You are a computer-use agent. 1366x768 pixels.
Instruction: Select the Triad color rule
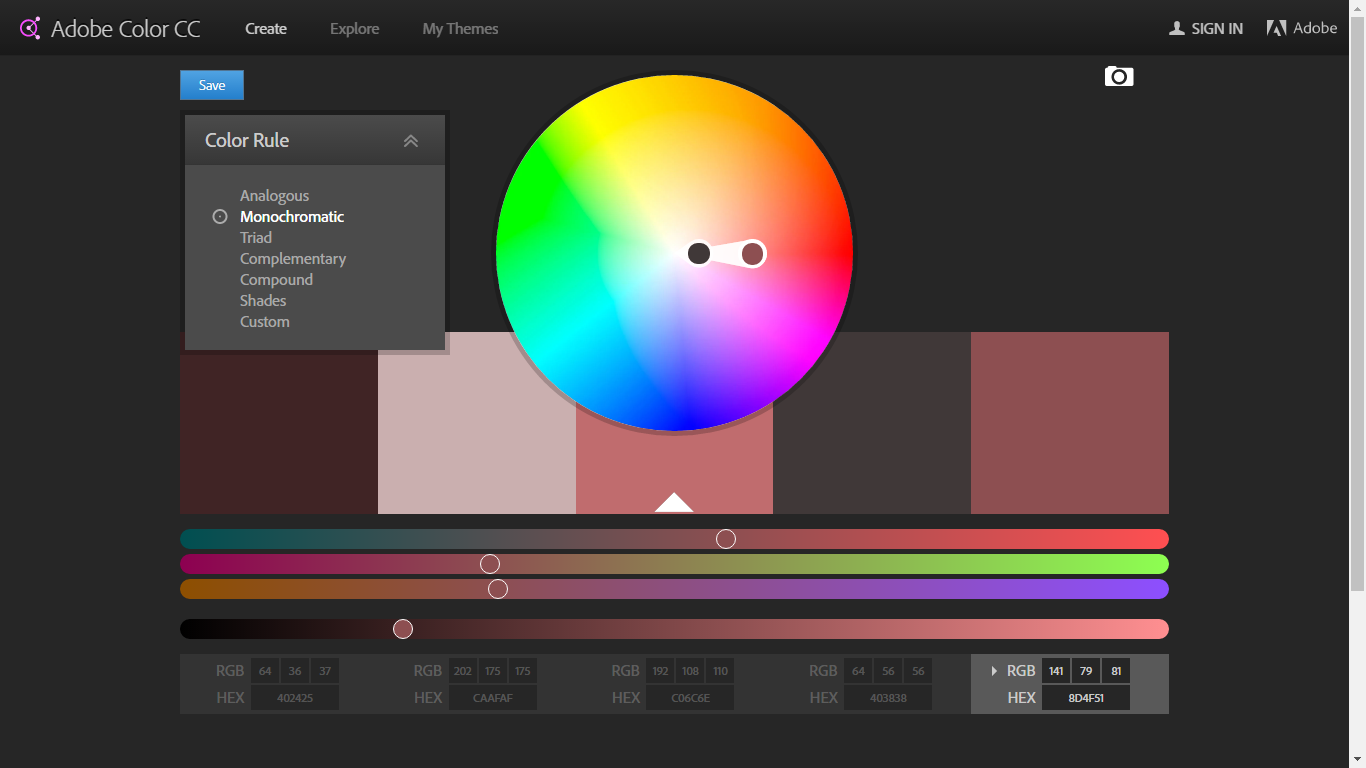pyautogui.click(x=256, y=238)
